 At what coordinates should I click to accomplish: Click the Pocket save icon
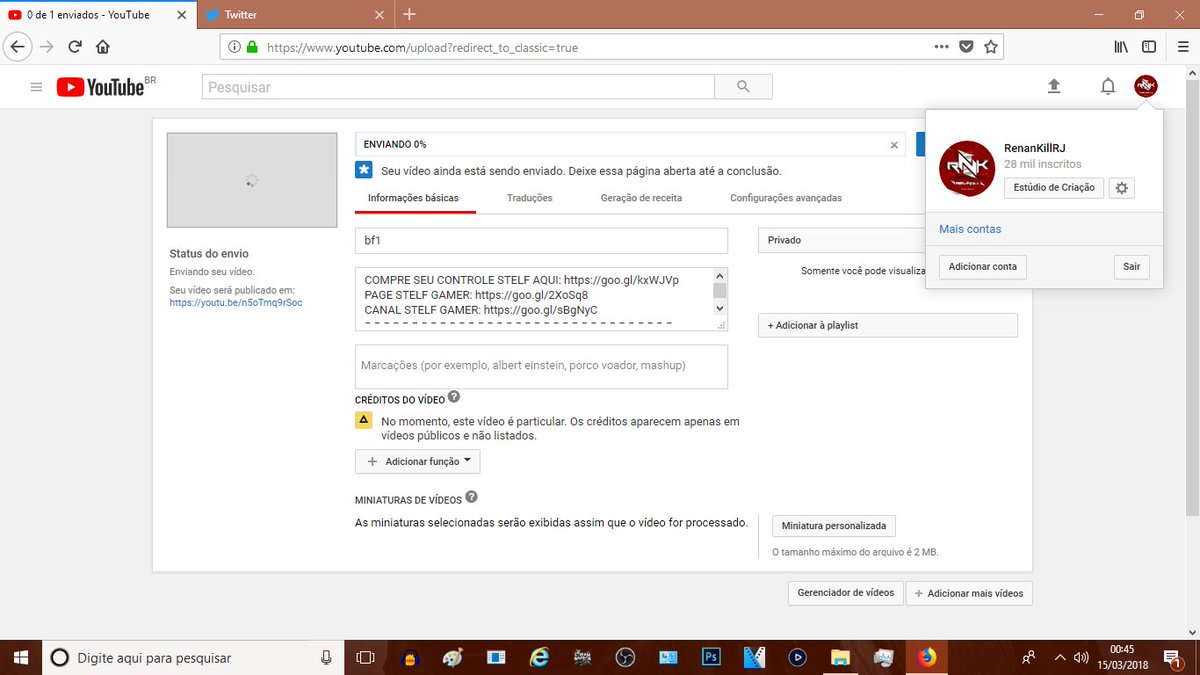[x=966, y=47]
